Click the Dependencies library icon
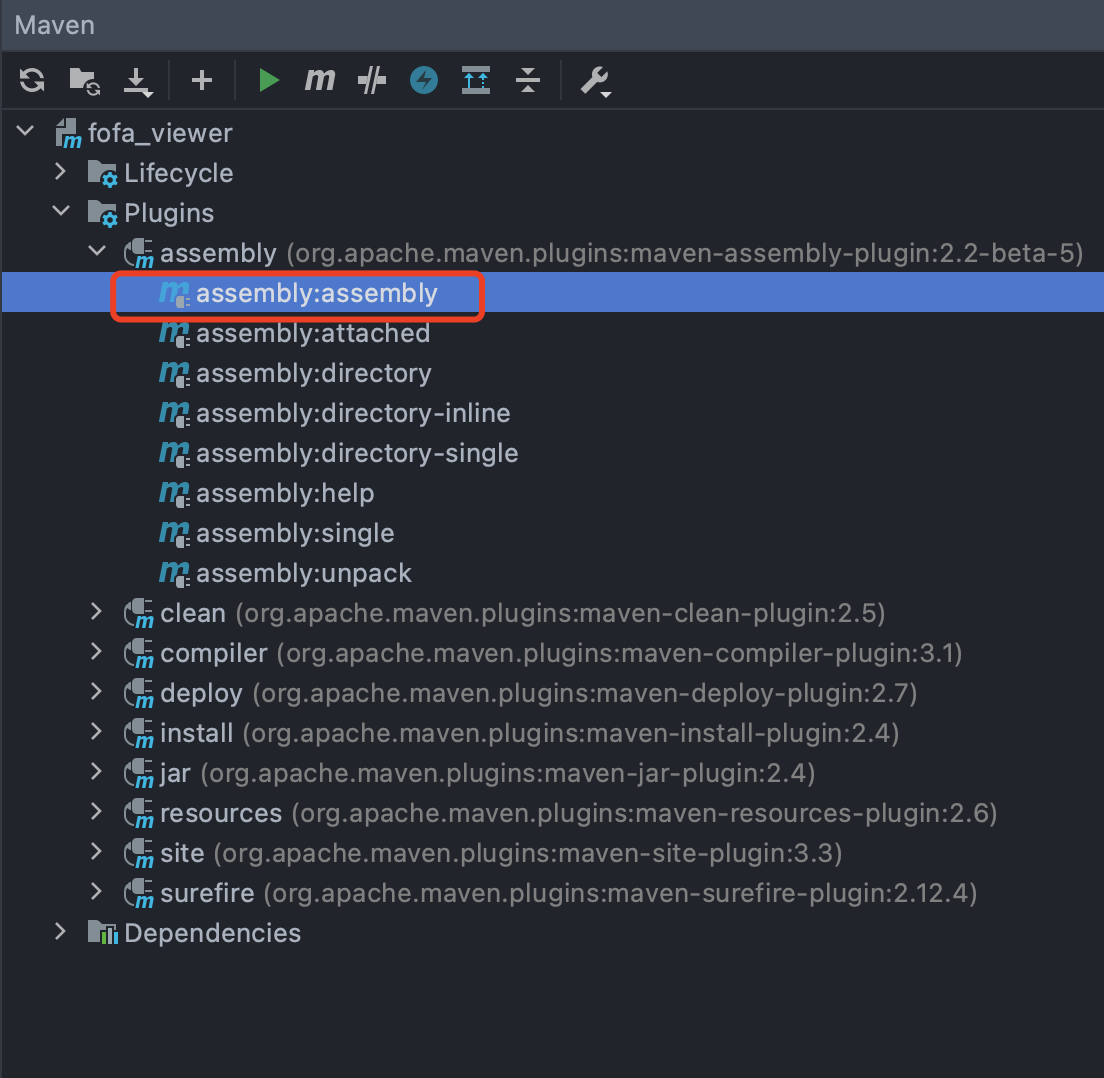This screenshot has height=1078, width=1104. click(103, 932)
